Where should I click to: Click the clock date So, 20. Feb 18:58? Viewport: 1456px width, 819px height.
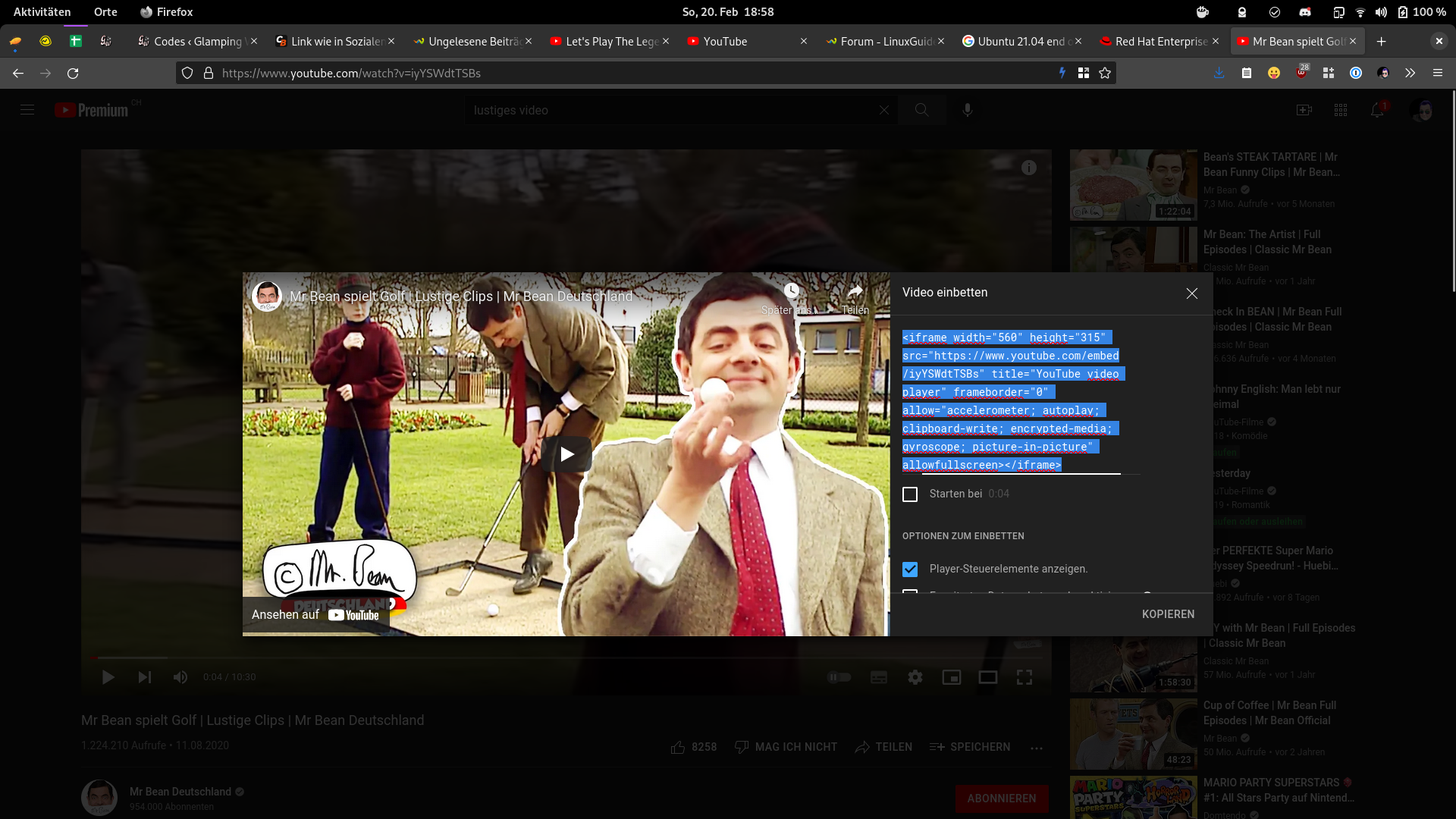(727, 12)
